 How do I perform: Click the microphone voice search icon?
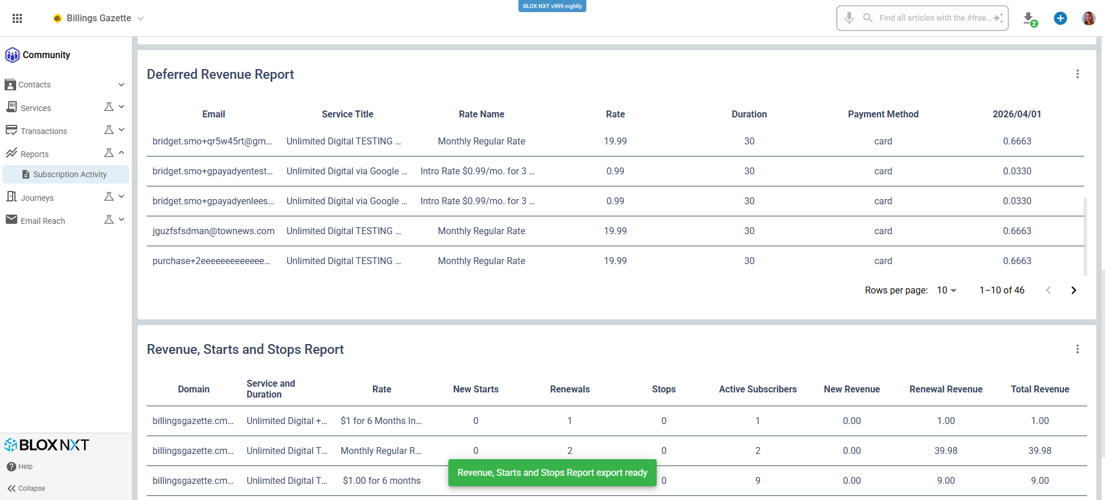850,18
